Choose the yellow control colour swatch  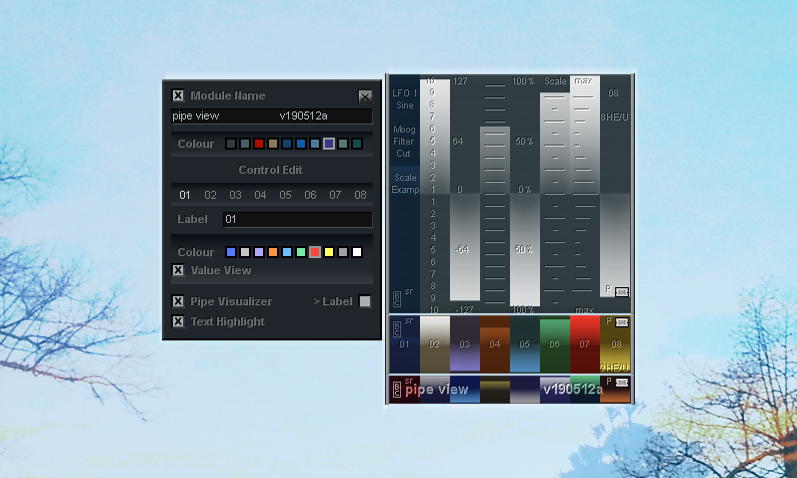pos(329,252)
